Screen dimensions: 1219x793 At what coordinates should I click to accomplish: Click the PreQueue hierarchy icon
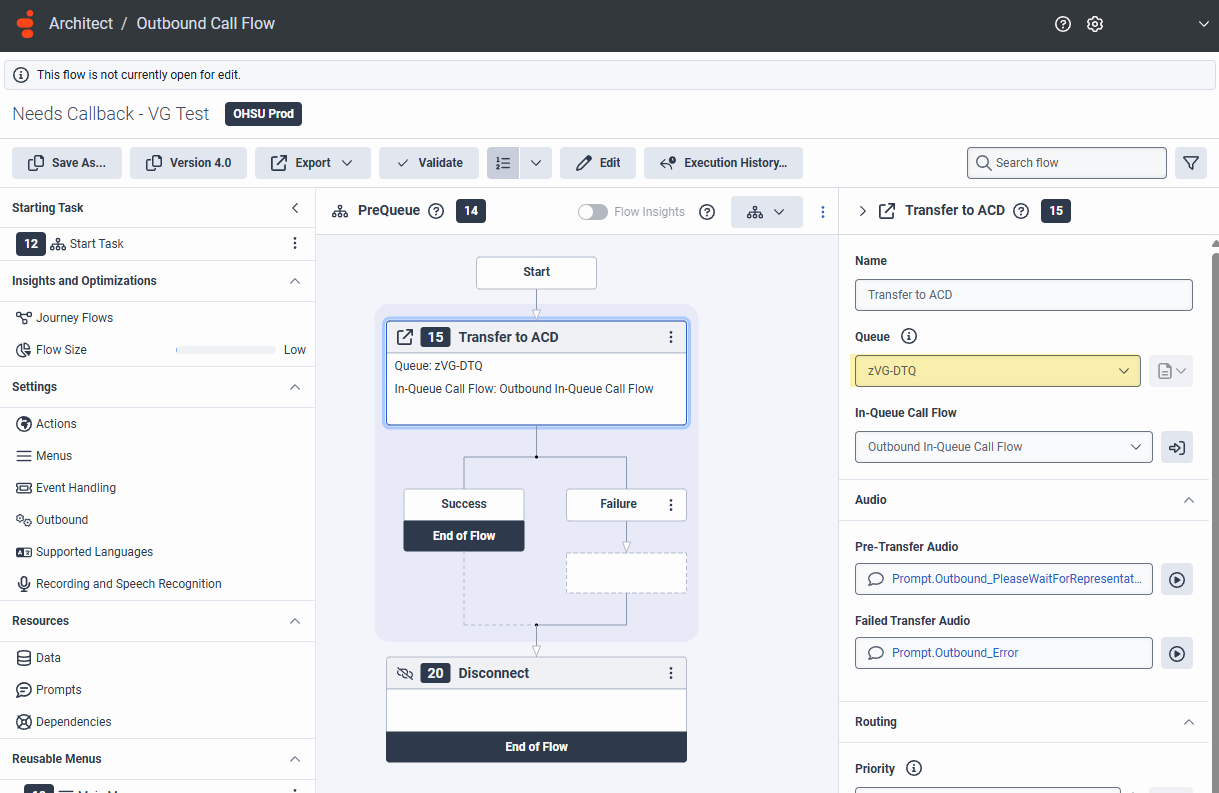click(340, 211)
